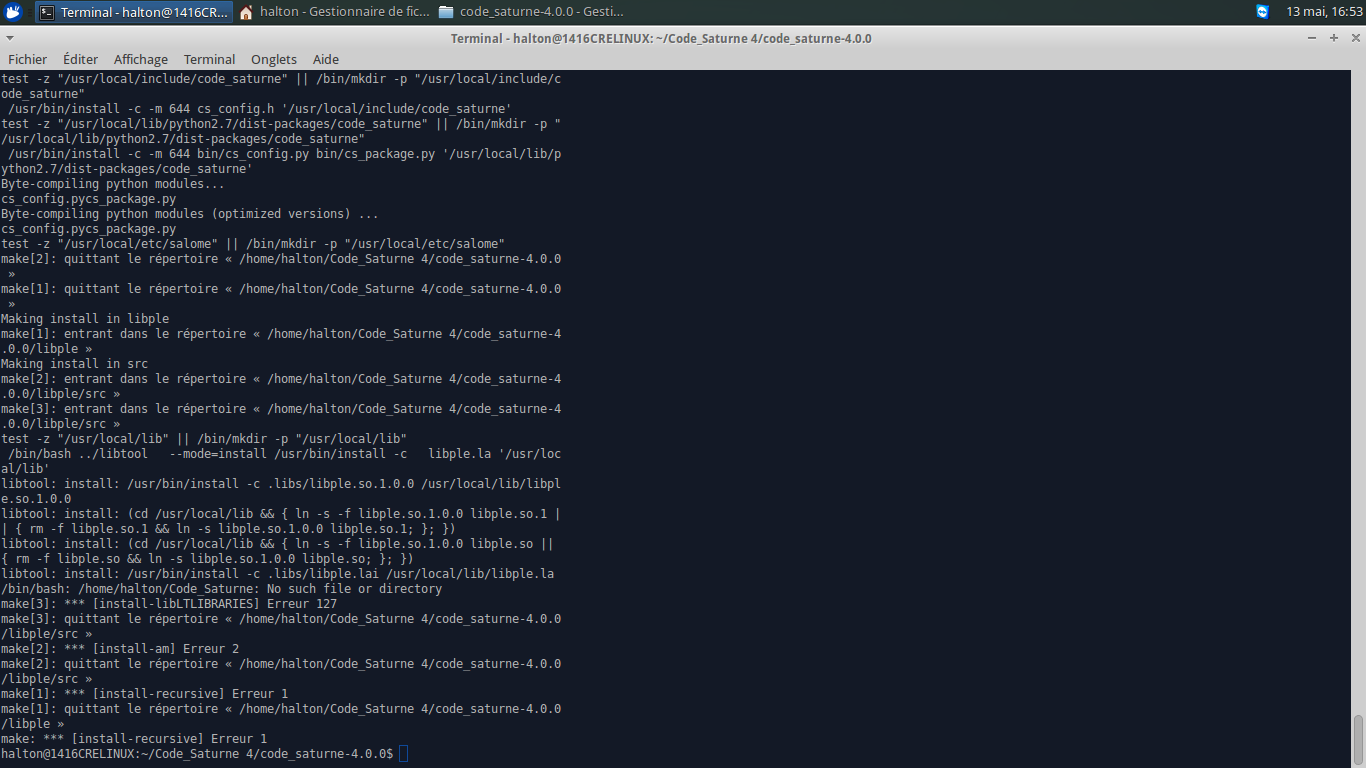Click the terminal command prompt cursor
Image resolution: width=1366 pixels, height=768 pixels.
[x=403, y=754]
